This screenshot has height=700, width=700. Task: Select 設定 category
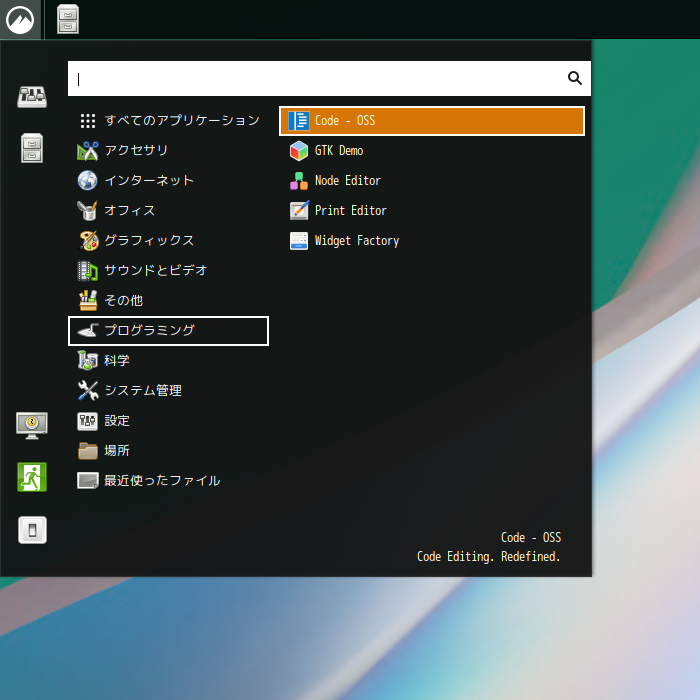click(x=168, y=421)
